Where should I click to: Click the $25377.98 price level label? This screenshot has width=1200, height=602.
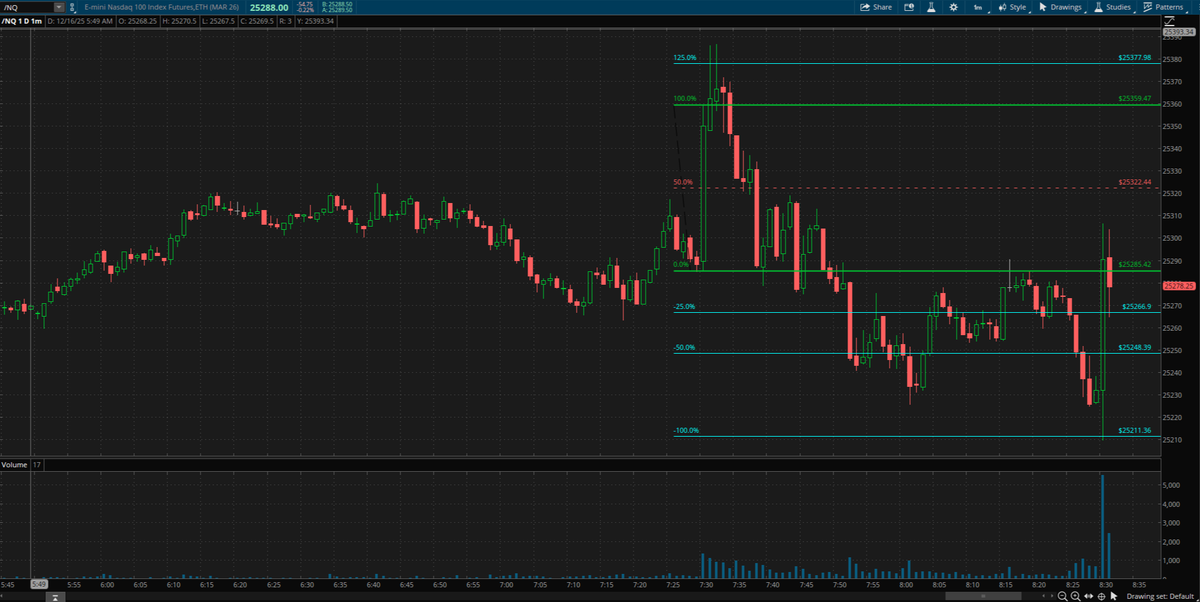pos(1135,58)
